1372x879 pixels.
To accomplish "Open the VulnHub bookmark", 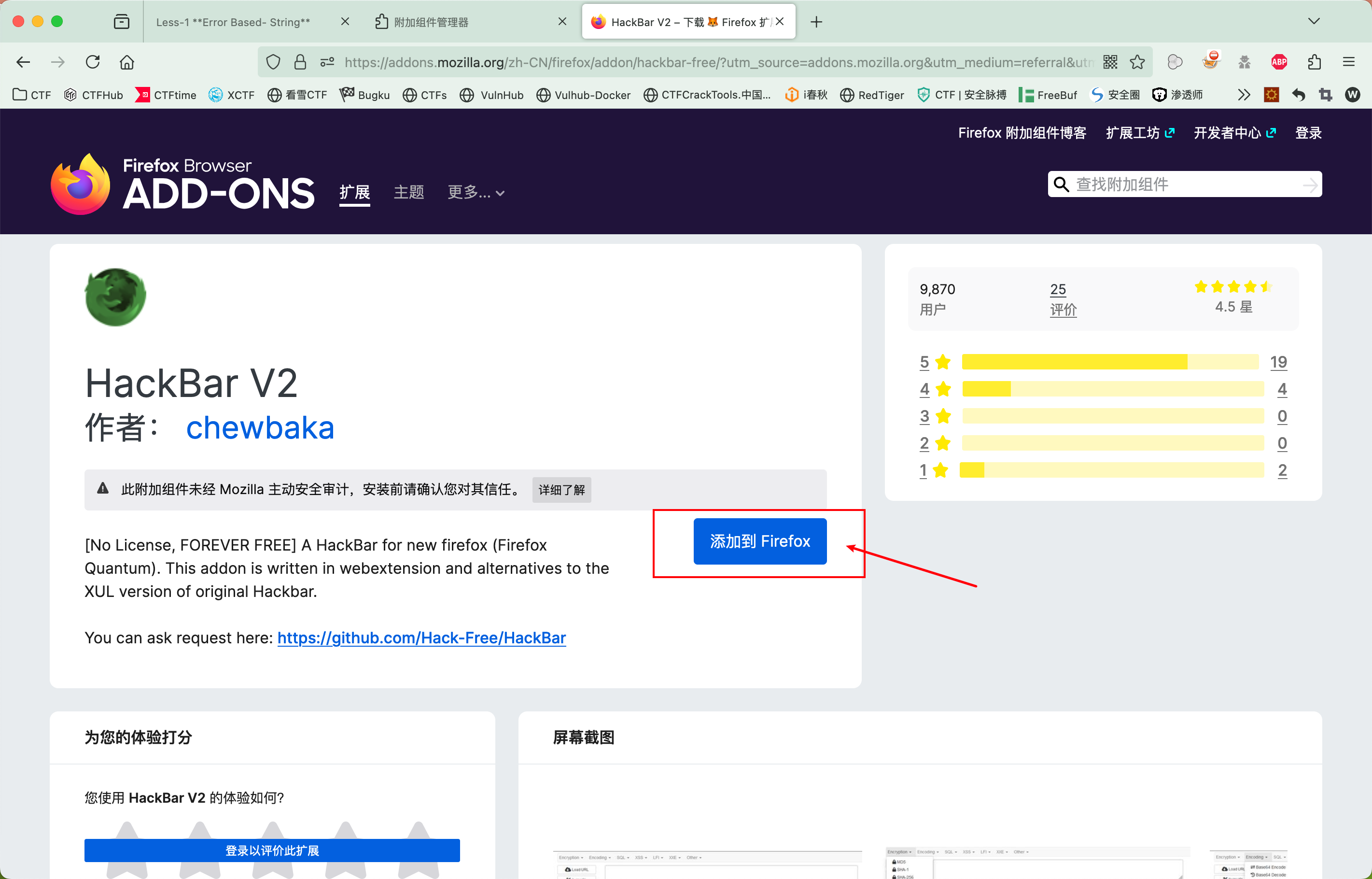I will coord(491,95).
